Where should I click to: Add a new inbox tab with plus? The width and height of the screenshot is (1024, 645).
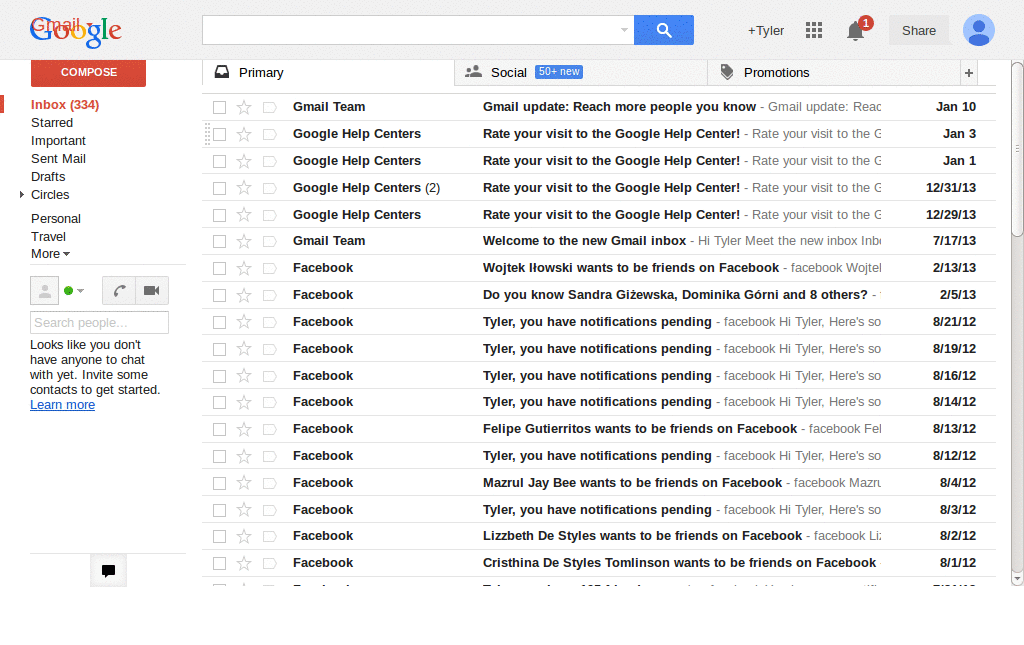tap(969, 73)
